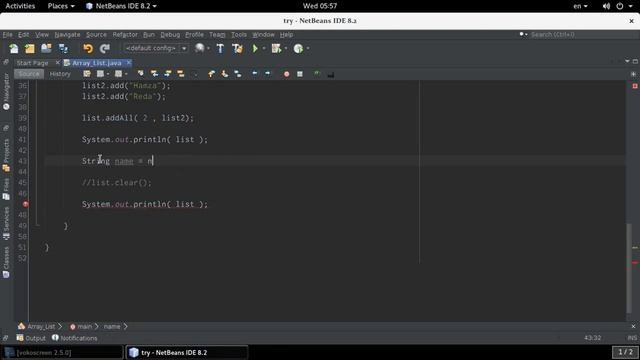The width and height of the screenshot is (640, 360).
Task: Toggle bookmark on the current line
Action: [238, 74]
